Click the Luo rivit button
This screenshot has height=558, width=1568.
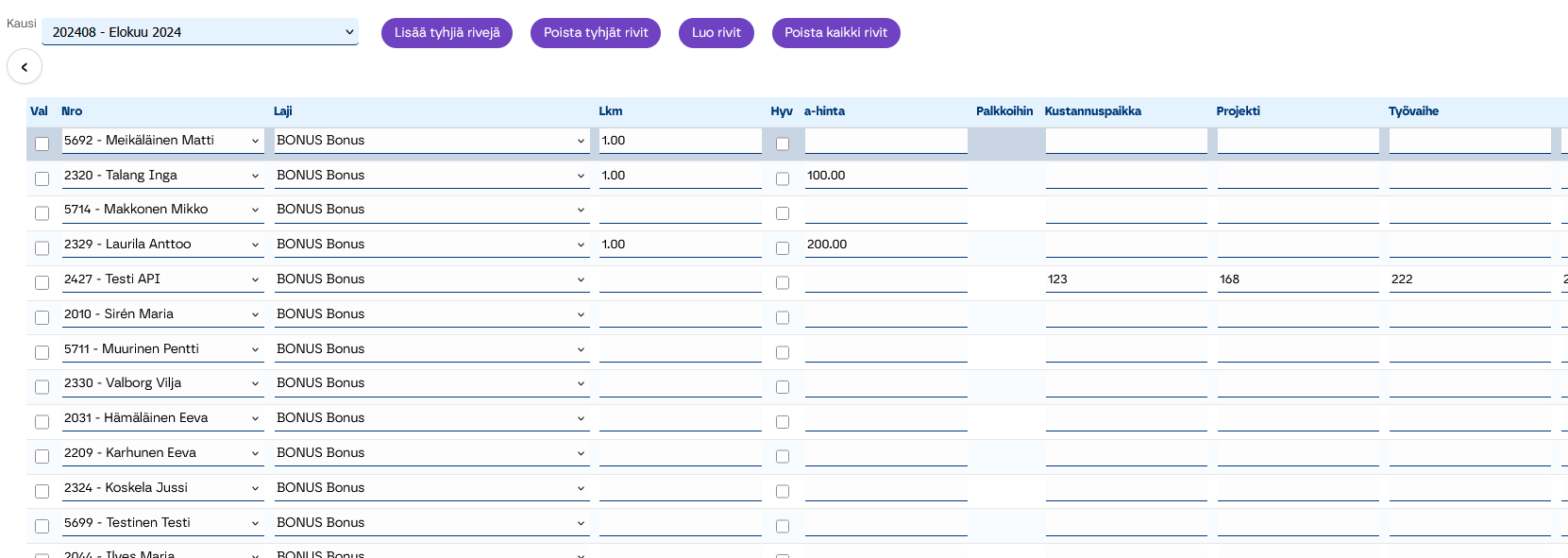pyautogui.click(x=716, y=33)
